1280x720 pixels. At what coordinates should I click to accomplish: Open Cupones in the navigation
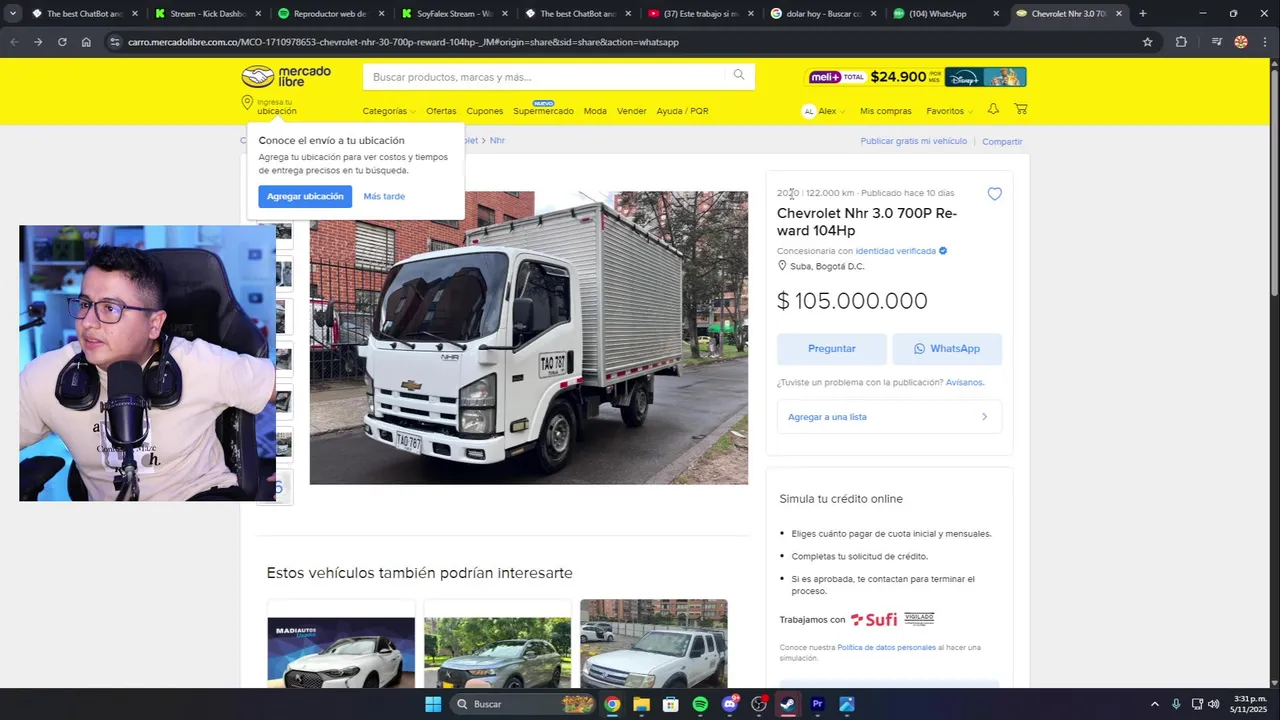(x=485, y=111)
